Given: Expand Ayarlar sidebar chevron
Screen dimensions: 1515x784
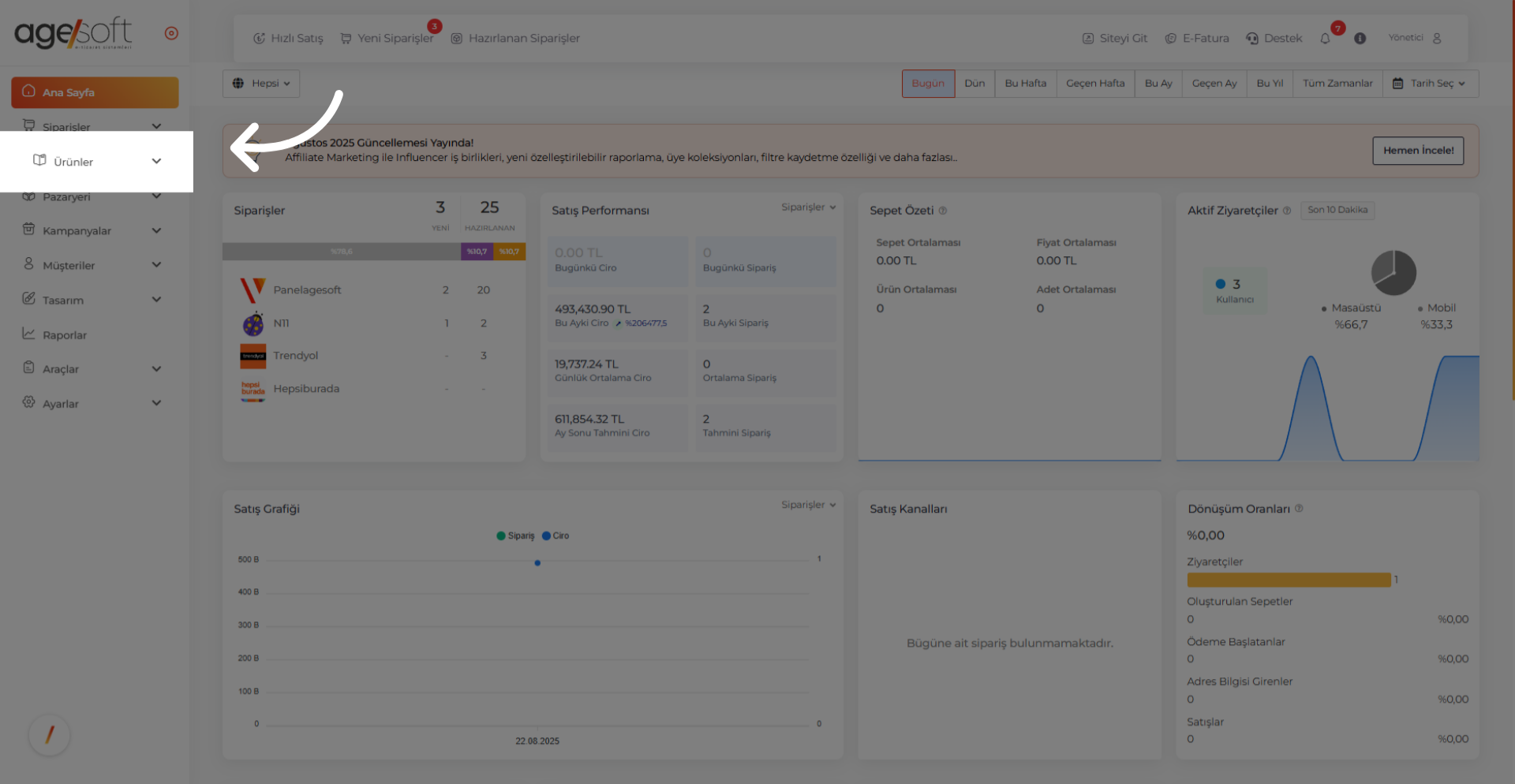Looking at the screenshot, I should click(x=156, y=402).
